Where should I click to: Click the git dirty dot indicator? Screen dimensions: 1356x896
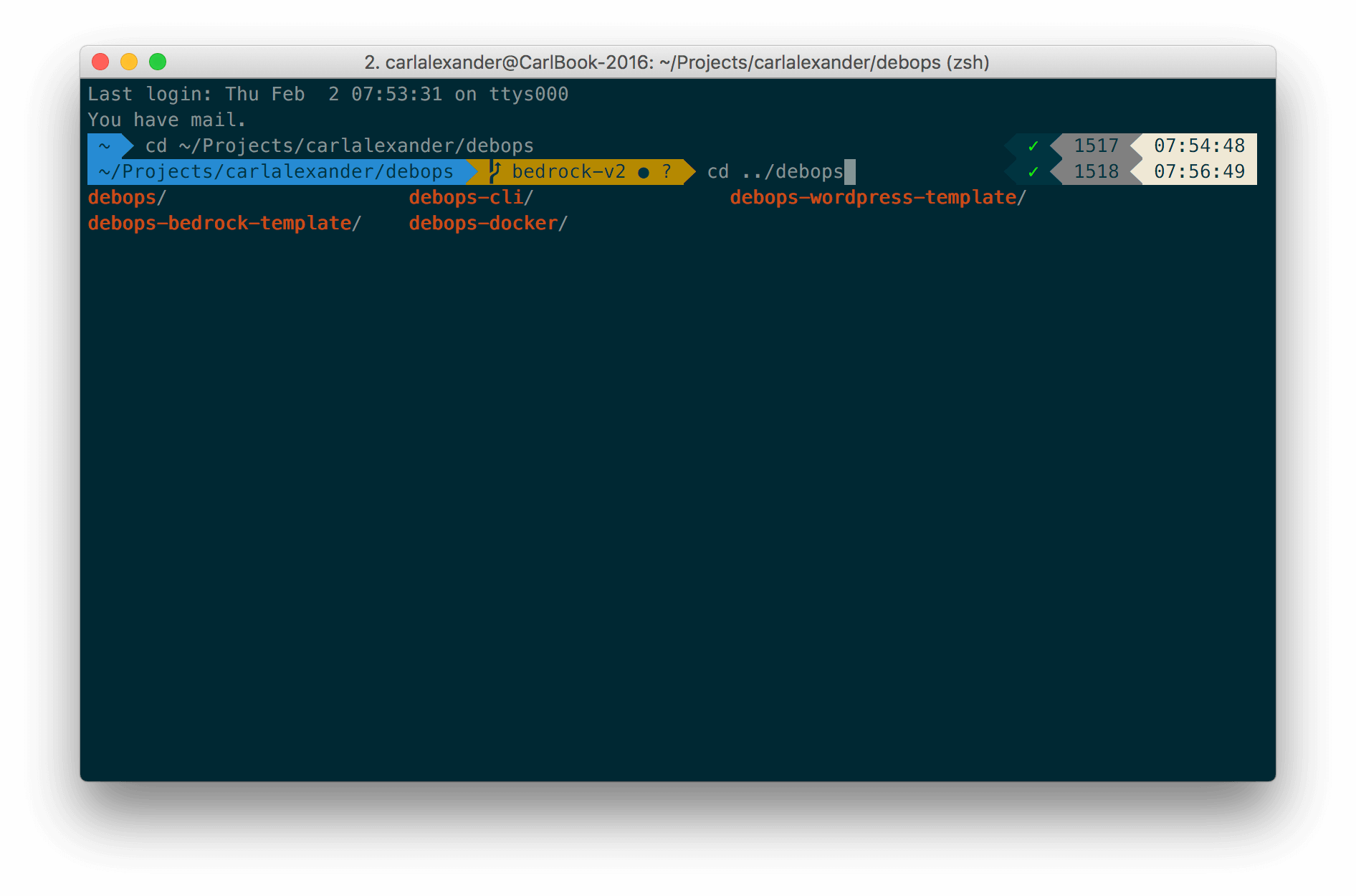click(643, 173)
